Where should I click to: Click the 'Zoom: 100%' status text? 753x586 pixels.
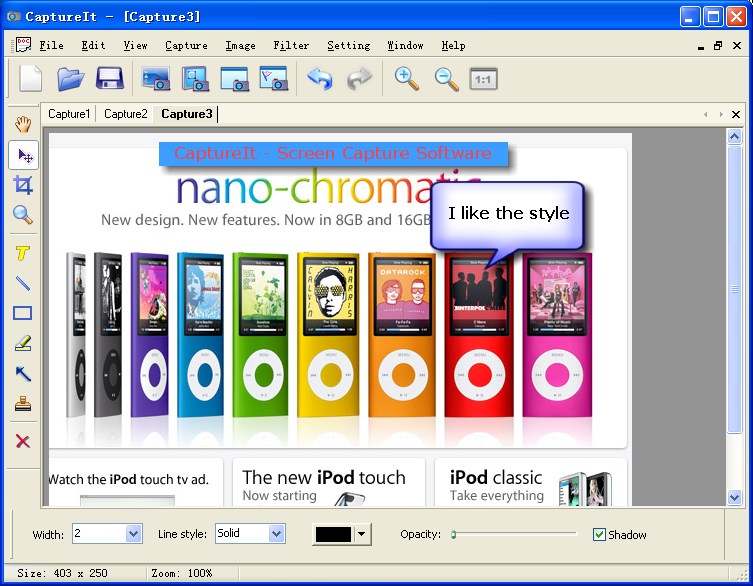[182, 573]
